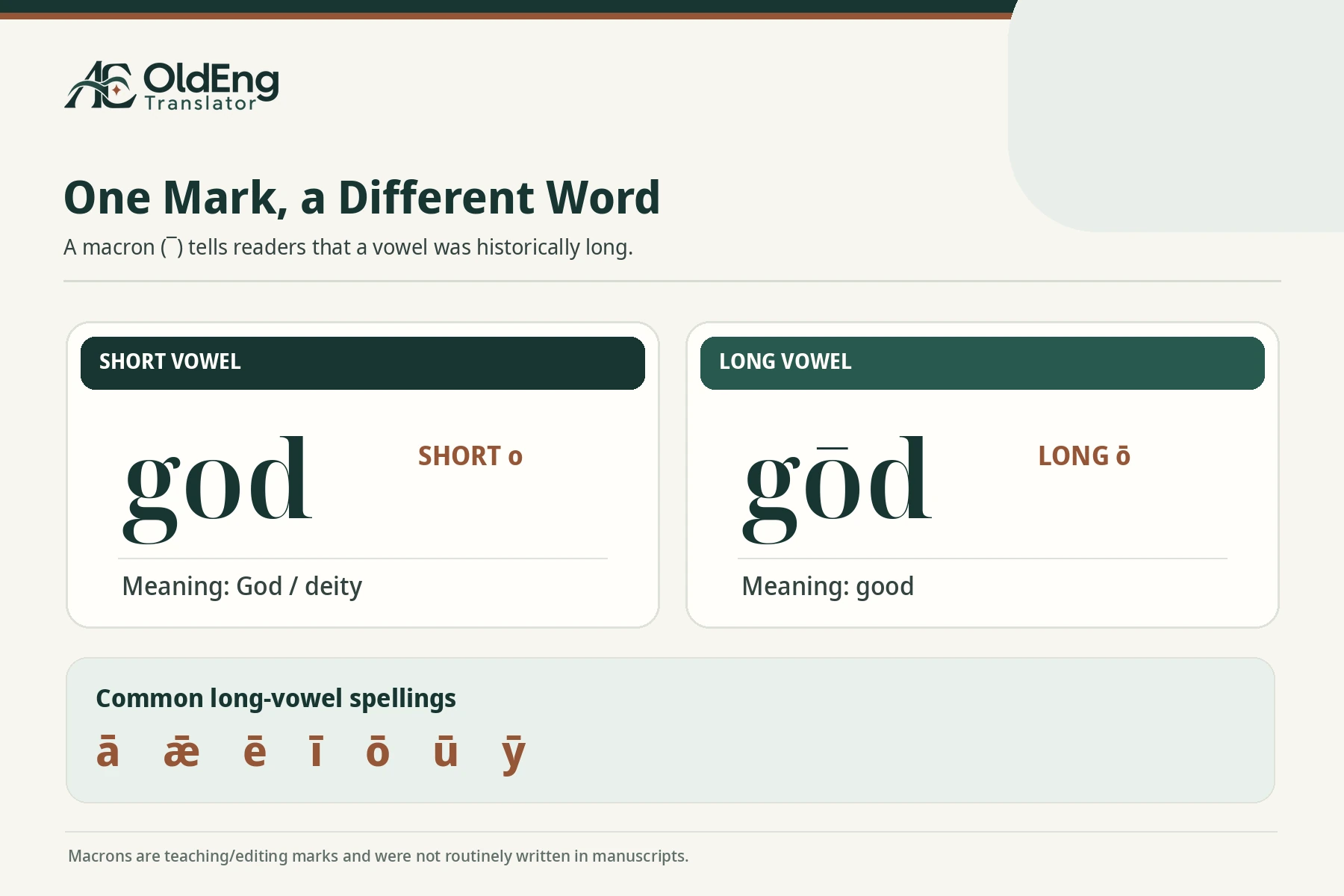
Task: Click the LONG VOWEL header bar
Action: [983, 363]
